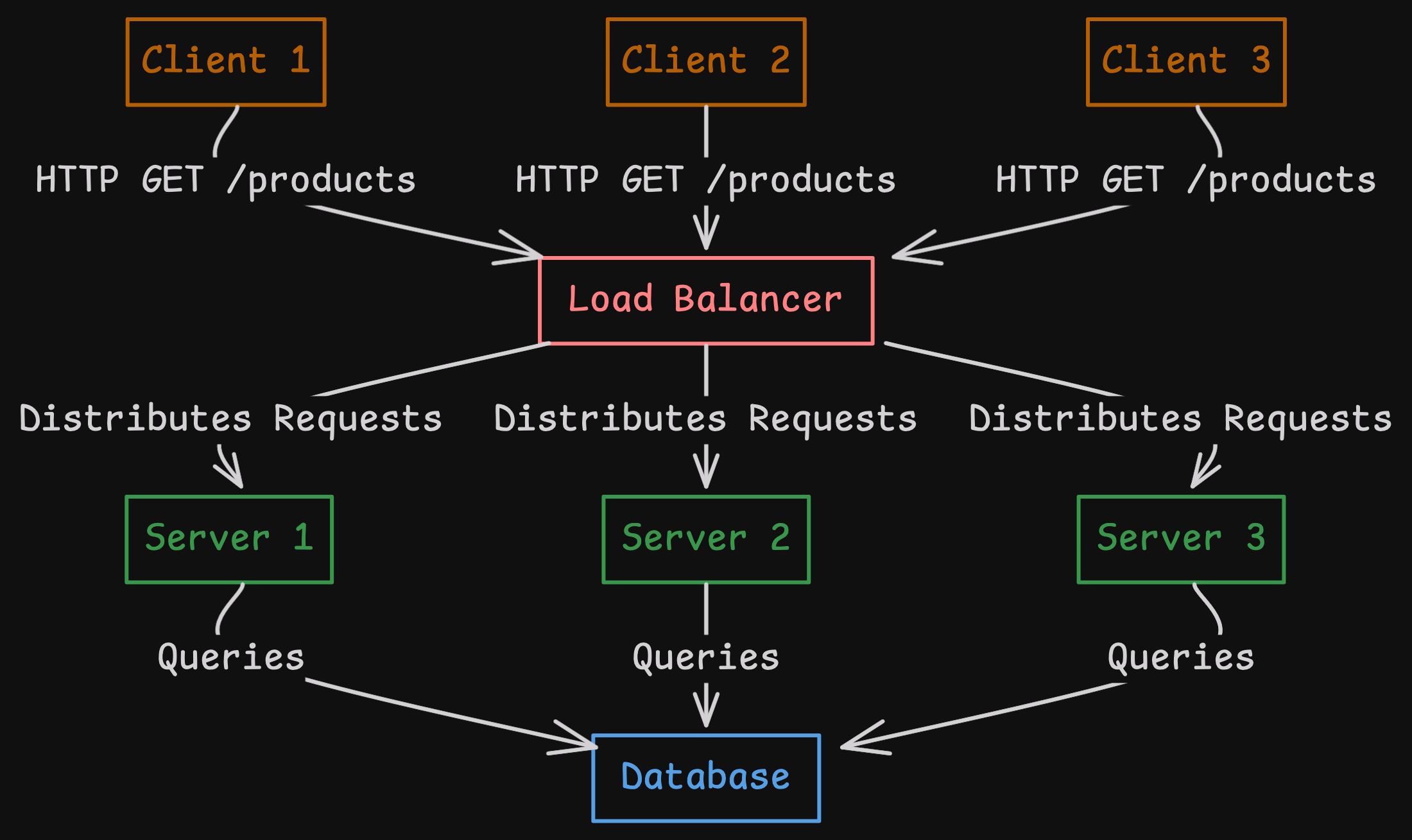Click the Load Balancer box

(x=706, y=298)
